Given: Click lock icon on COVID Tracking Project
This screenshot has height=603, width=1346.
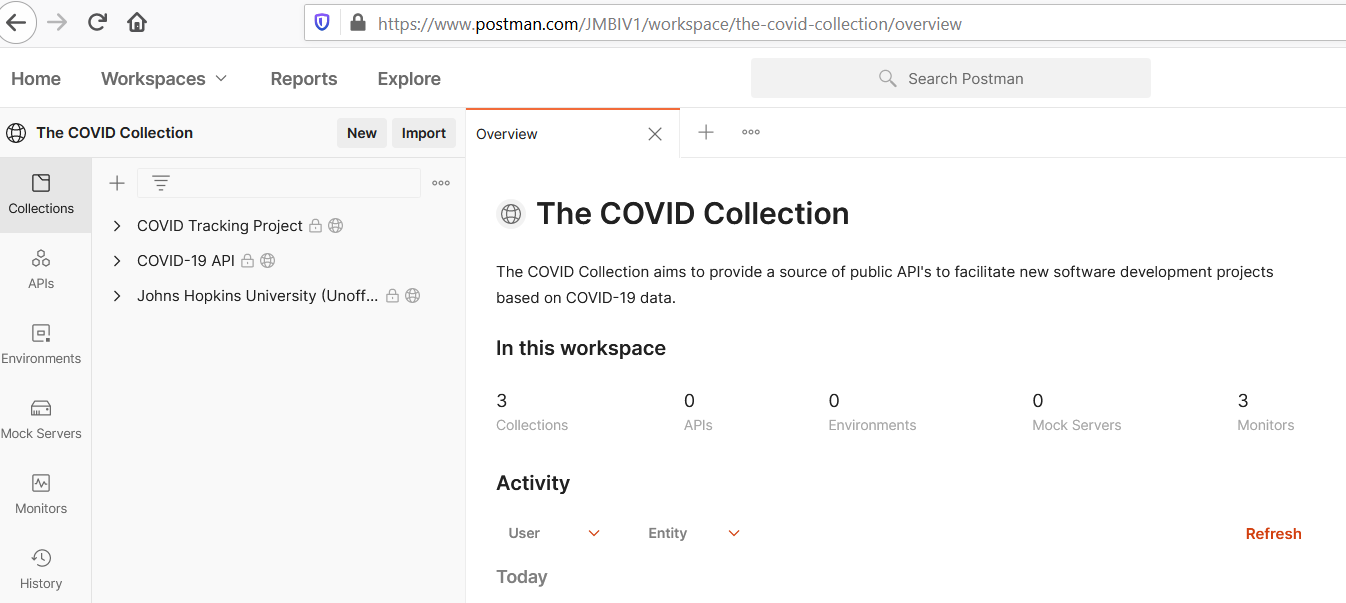Looking at the screenshot, I should coord(315,226).
